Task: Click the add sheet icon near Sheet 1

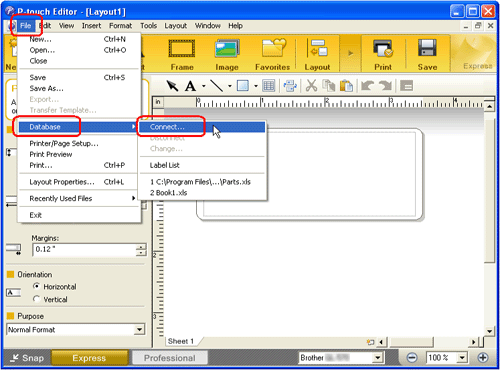Action: 370,342
